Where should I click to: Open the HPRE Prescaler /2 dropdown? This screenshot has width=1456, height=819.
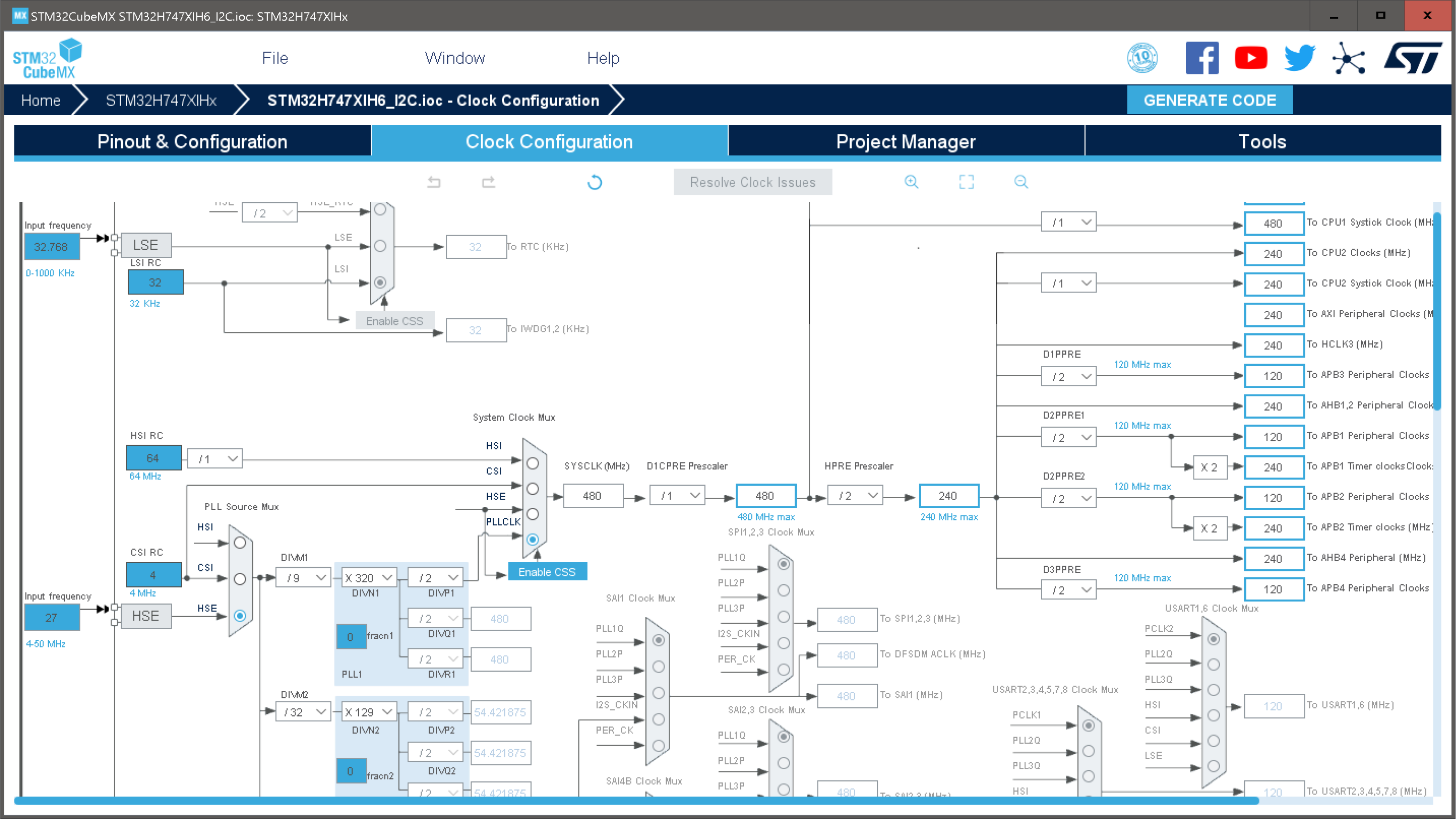855,496
